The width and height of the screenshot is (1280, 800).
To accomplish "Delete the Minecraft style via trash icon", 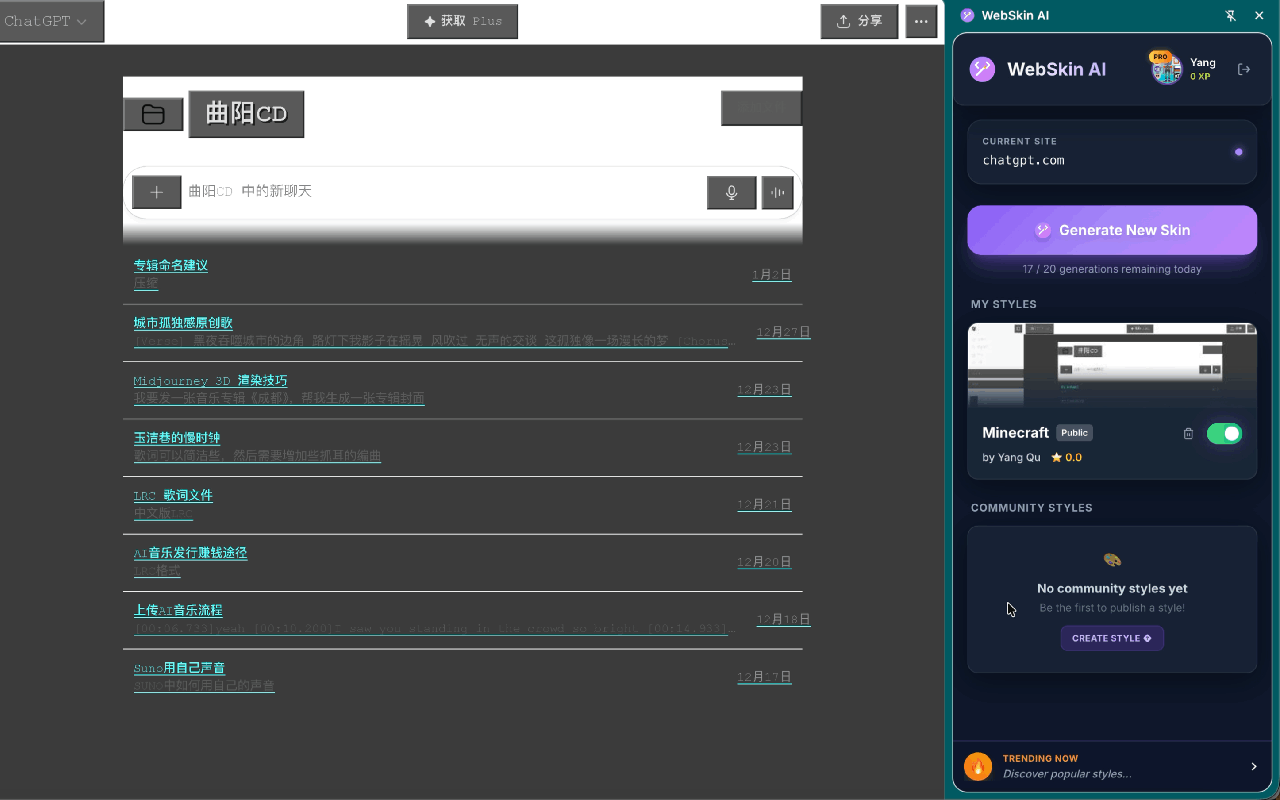I will (x=1188, y=432).
